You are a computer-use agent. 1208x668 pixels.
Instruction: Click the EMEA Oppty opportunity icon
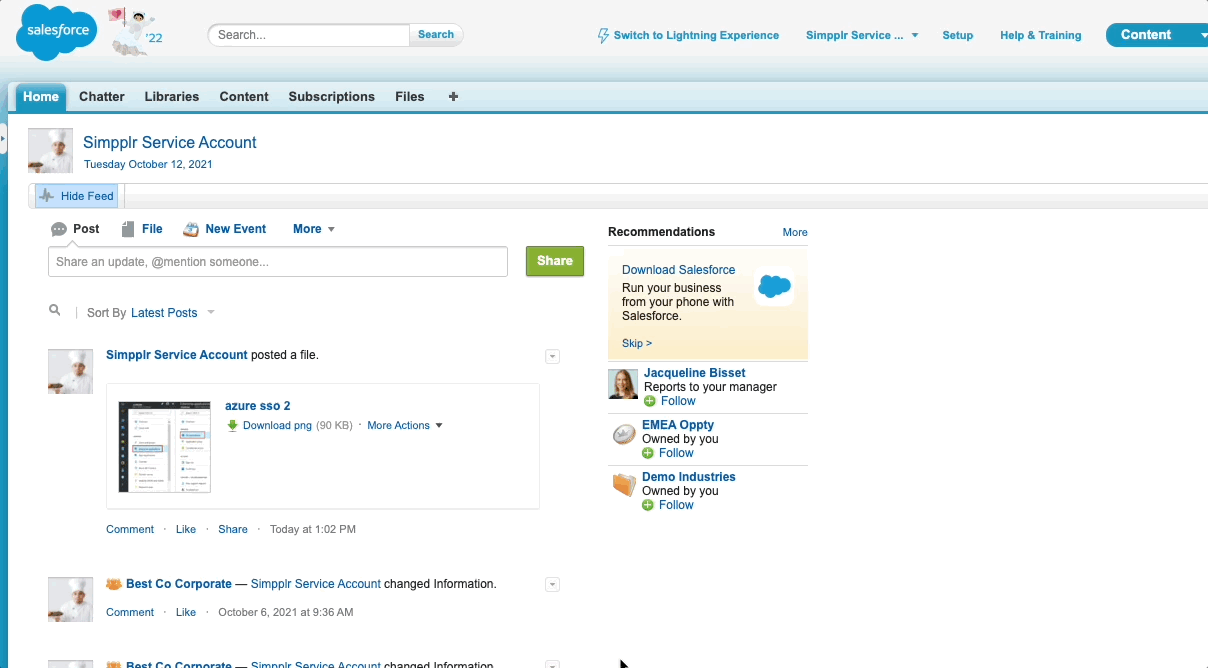point(624,434)
